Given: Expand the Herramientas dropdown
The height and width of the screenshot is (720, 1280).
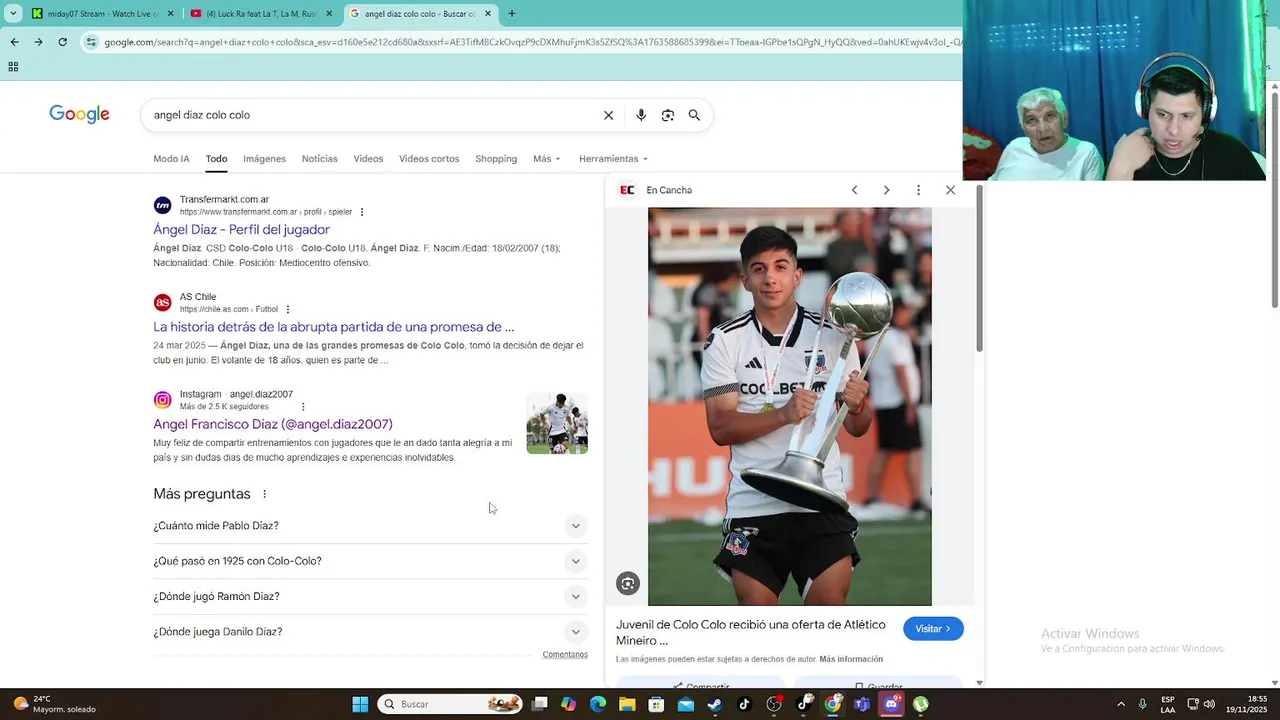Looking at the screenshot, I should [x=613, y=159].
